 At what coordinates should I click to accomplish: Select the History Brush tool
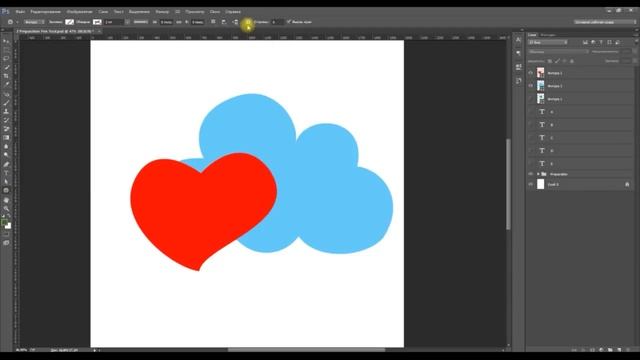(x=6, y=120)
